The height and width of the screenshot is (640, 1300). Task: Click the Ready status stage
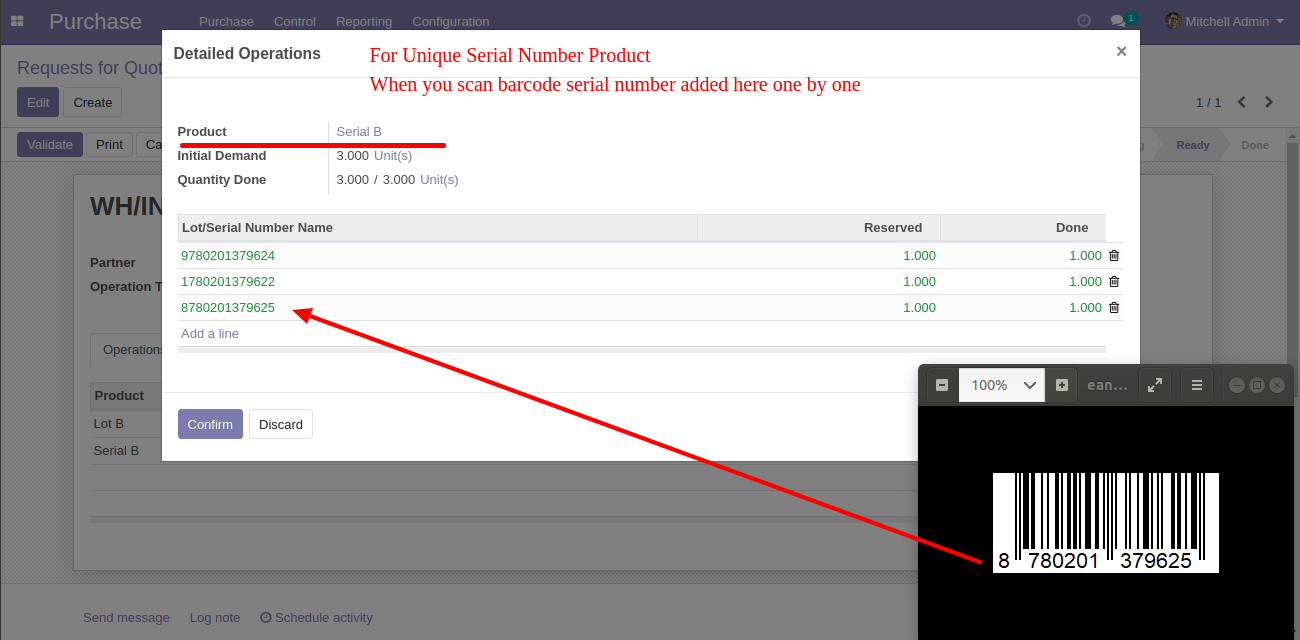pyautogui.click(x=1192, y=145)
